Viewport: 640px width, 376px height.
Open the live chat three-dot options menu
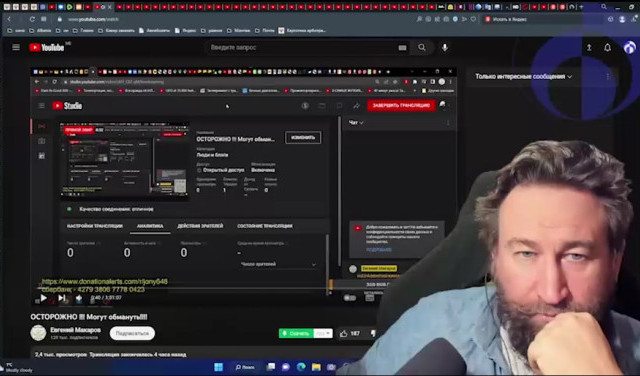[608, 76]
